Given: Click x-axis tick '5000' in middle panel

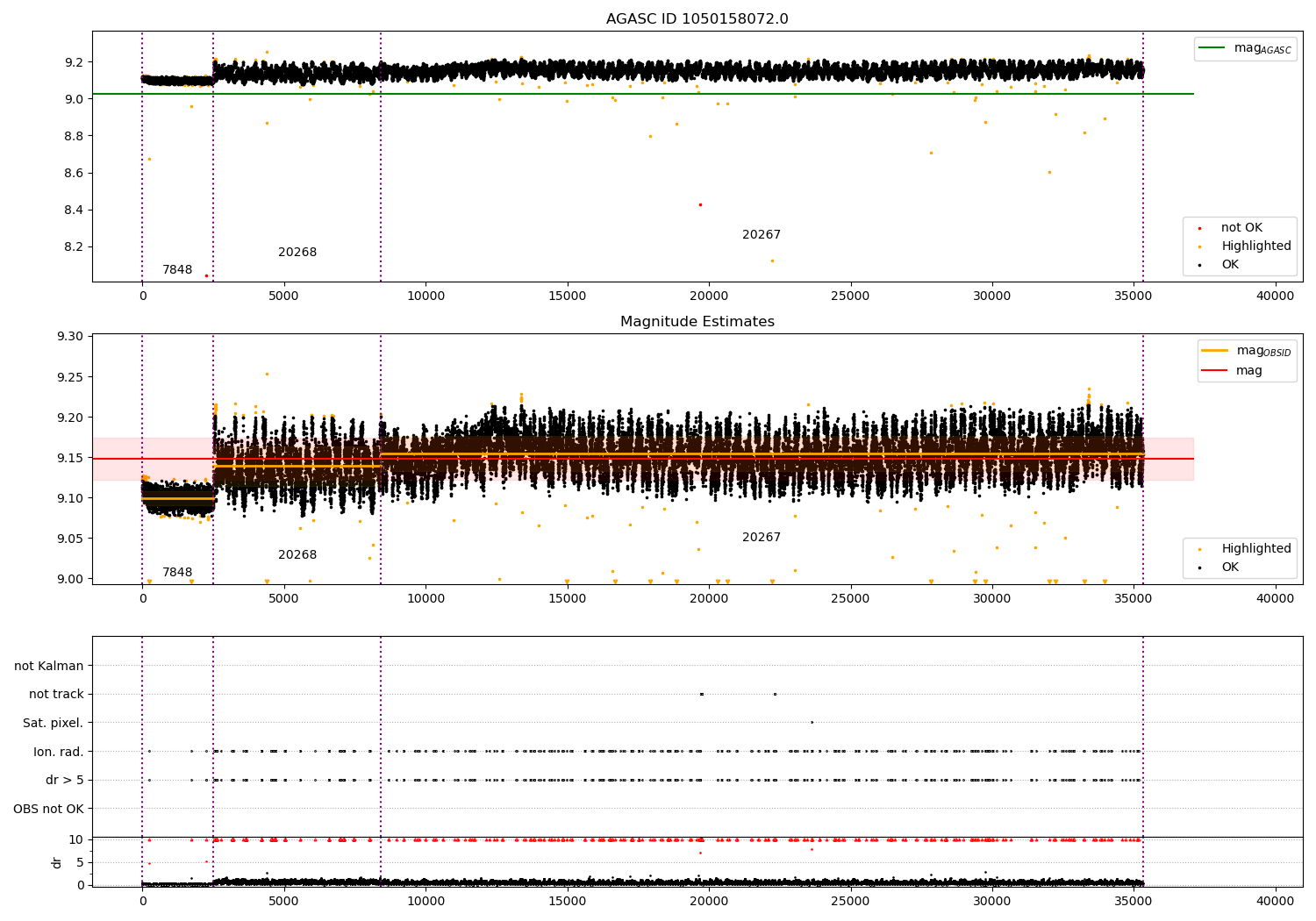Looking at the screenshot, I should tap(284, 599).
